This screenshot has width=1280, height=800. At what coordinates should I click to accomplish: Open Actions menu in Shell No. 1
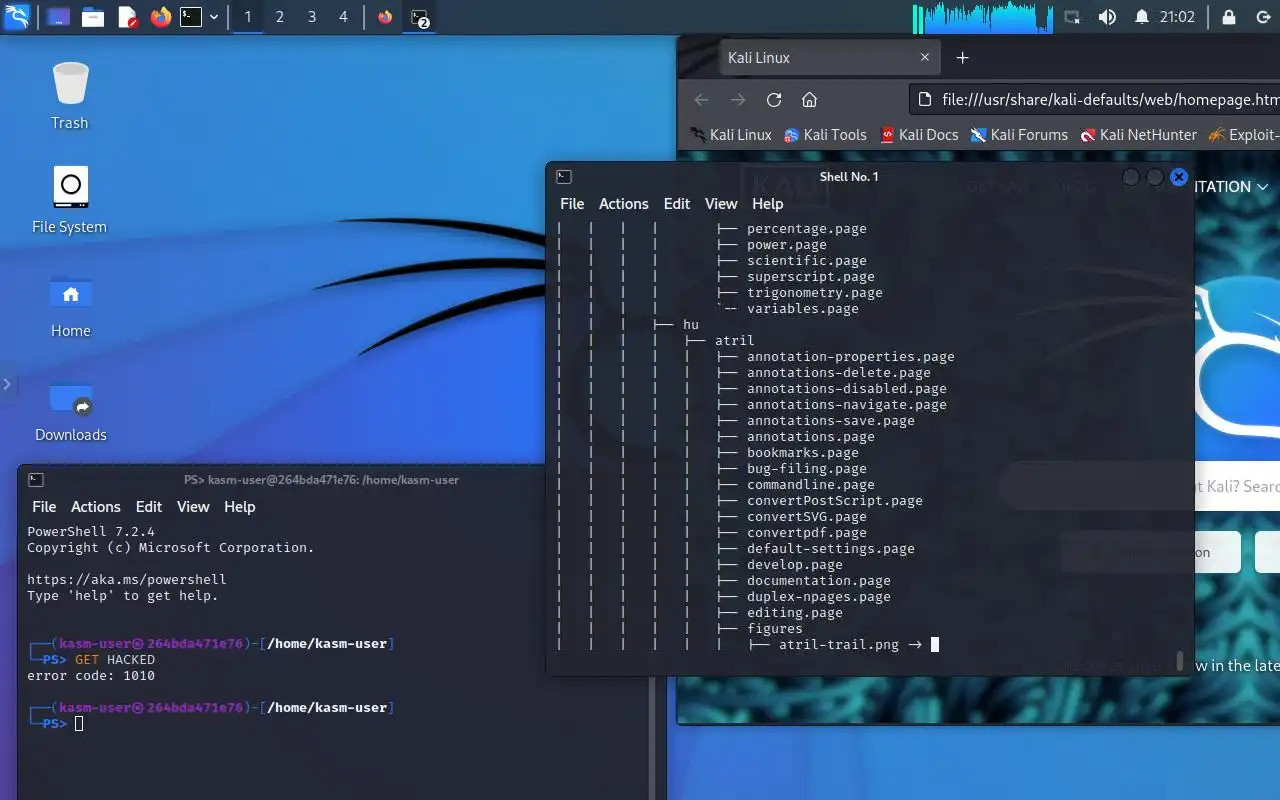(x=624, y=203)
